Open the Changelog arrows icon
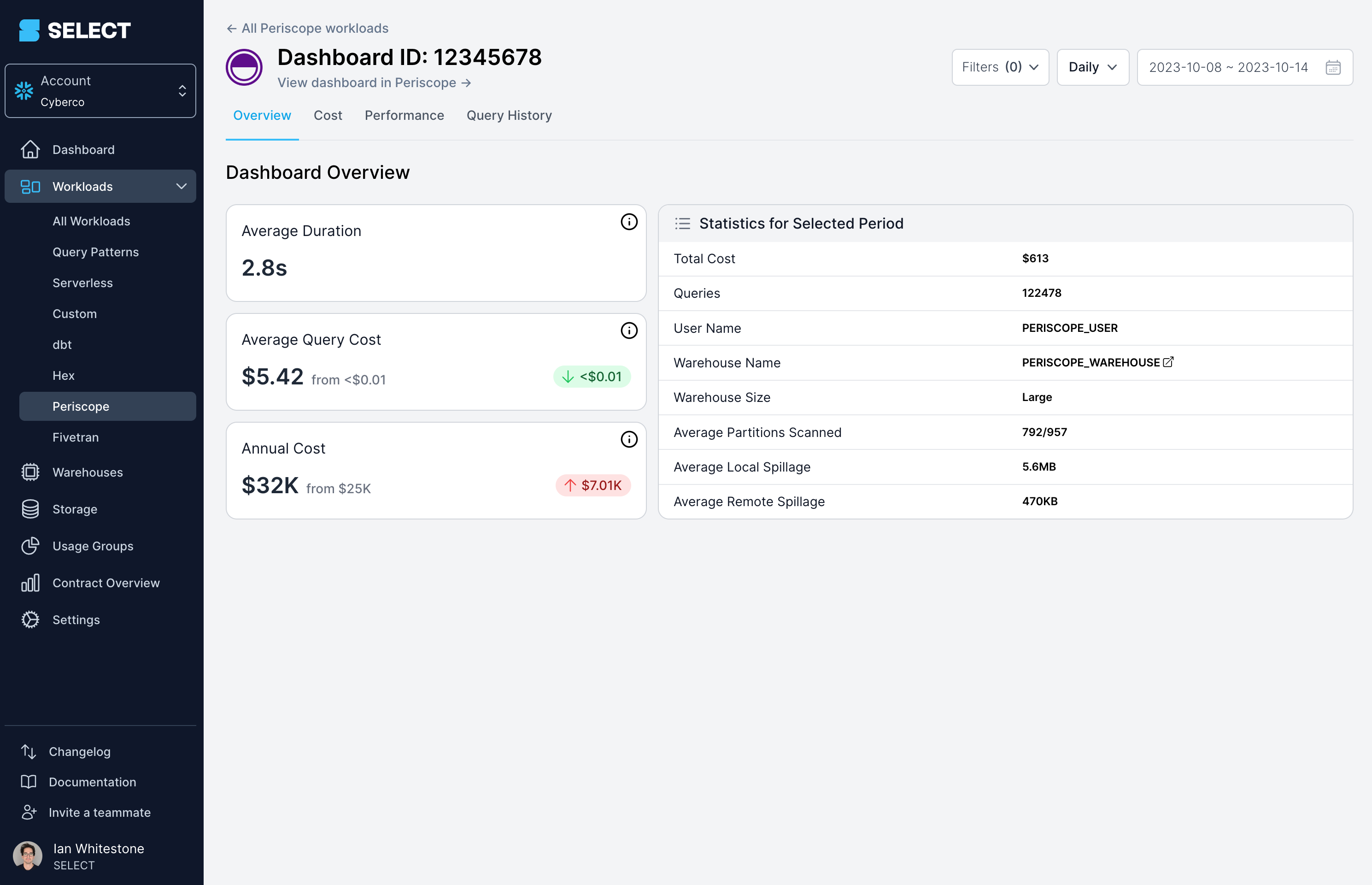This screenshot has width=1372, height=885. tap(29, 752)
